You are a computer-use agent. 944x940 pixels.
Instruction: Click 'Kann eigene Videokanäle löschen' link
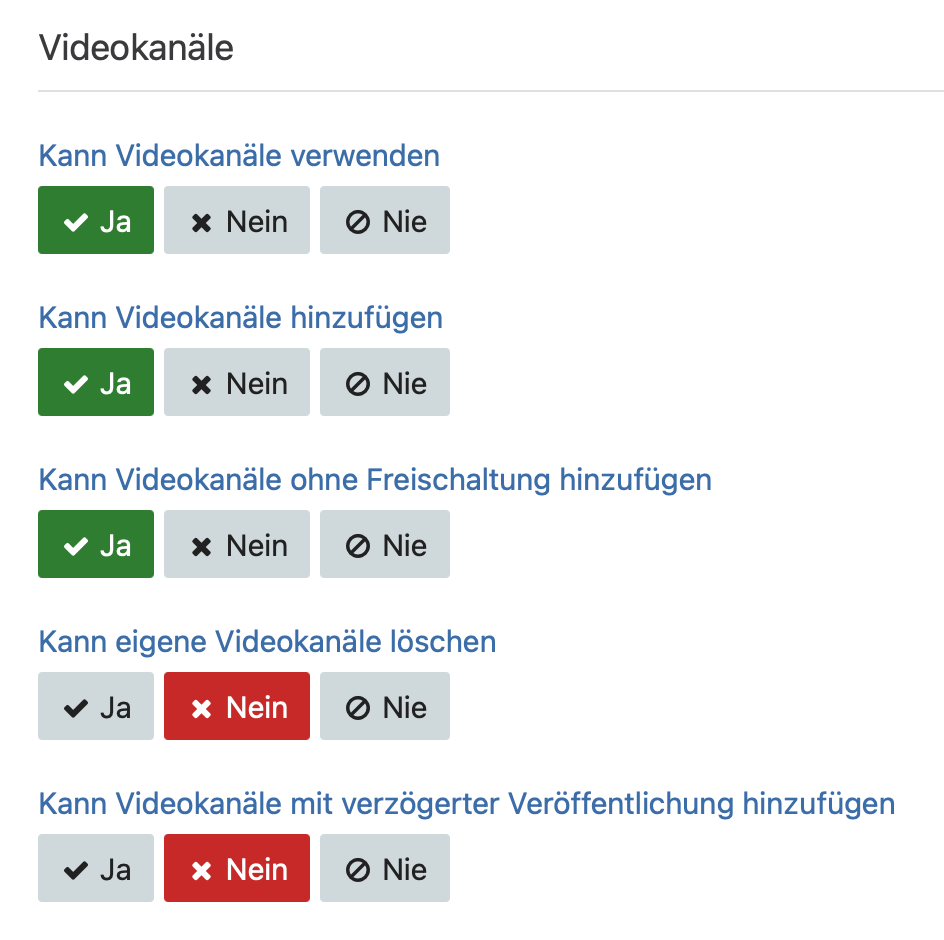click(x=267, y=642)
